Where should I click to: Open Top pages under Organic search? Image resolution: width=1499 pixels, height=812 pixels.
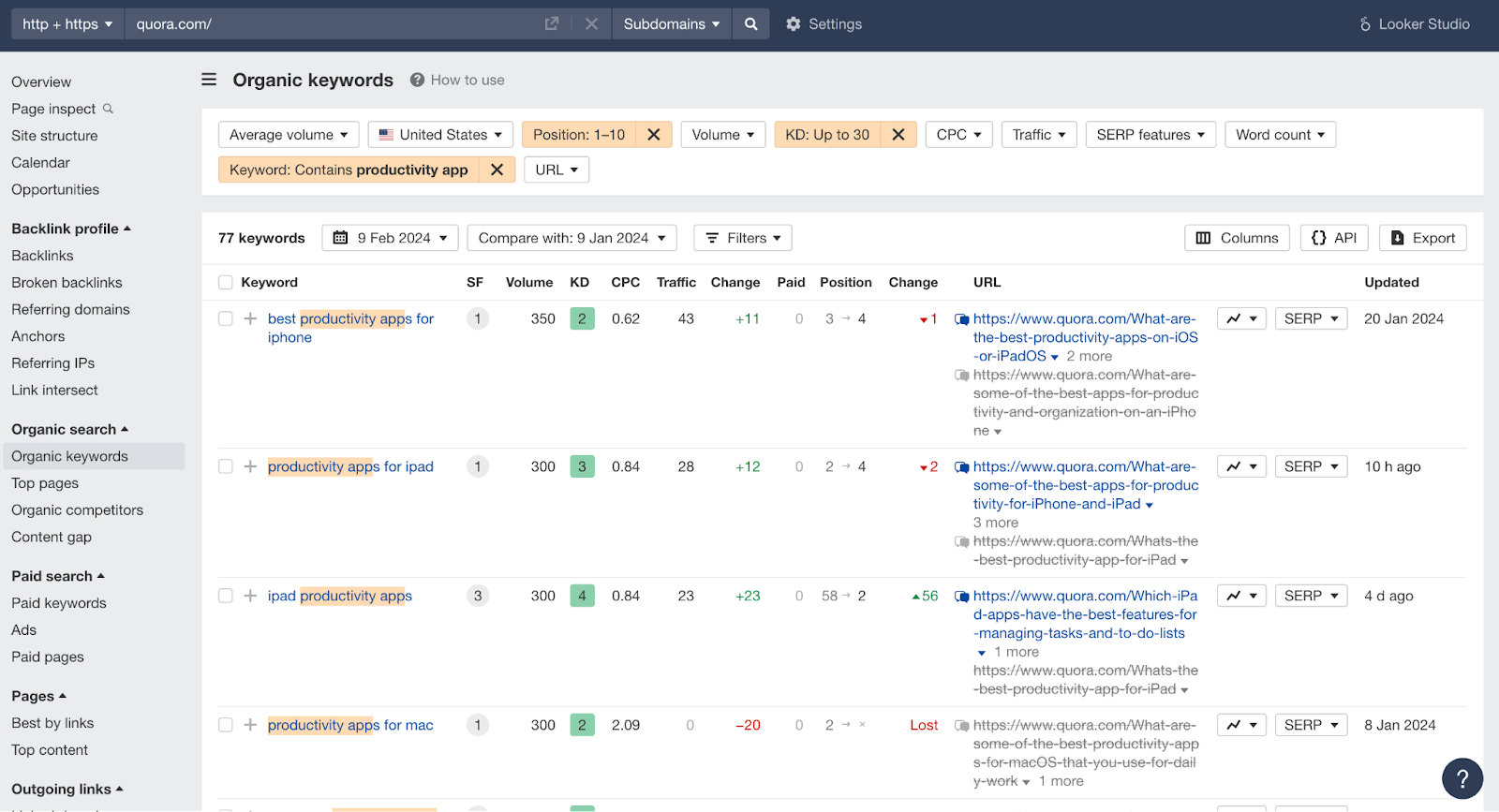pyautogui.click(x=45, y=483)
